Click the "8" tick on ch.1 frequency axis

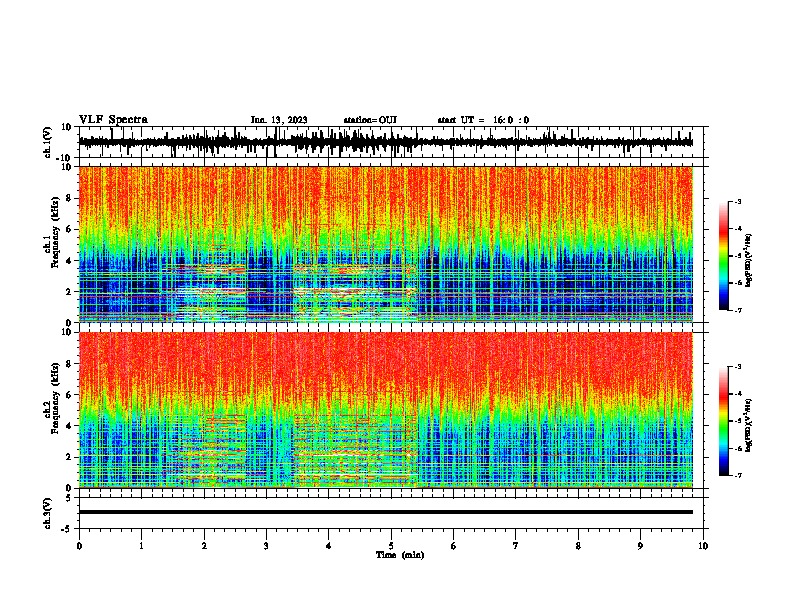click(70, 198)
